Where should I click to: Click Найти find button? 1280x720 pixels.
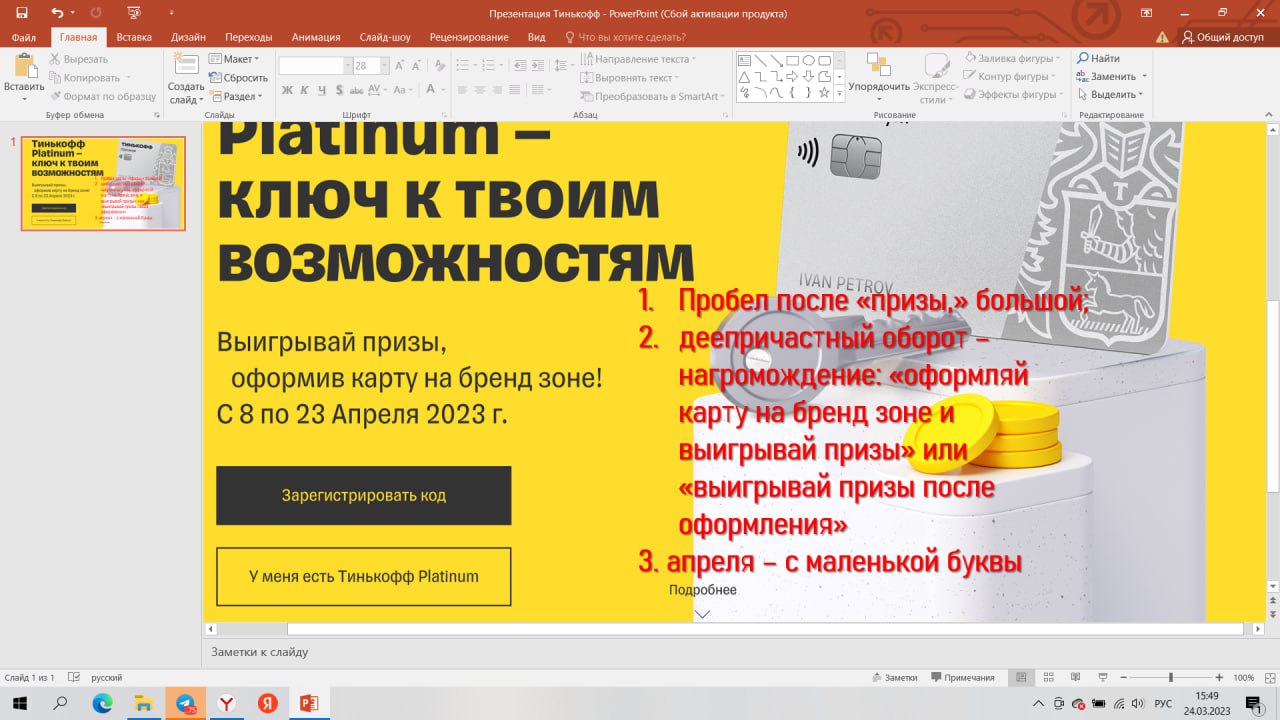1098,59
